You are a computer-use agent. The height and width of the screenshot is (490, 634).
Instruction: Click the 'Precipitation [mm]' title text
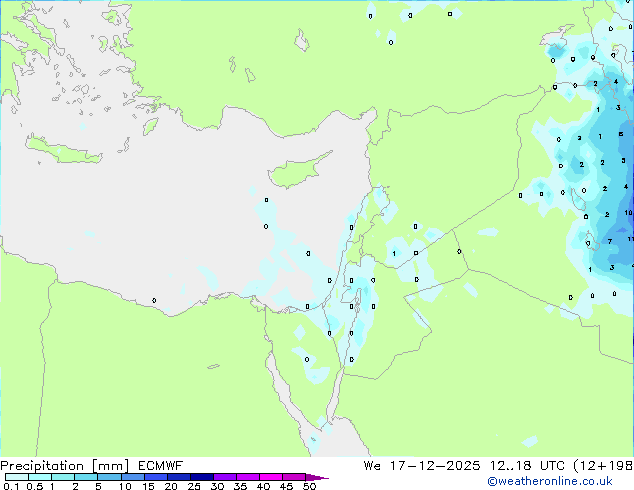(x=65, y=466)
